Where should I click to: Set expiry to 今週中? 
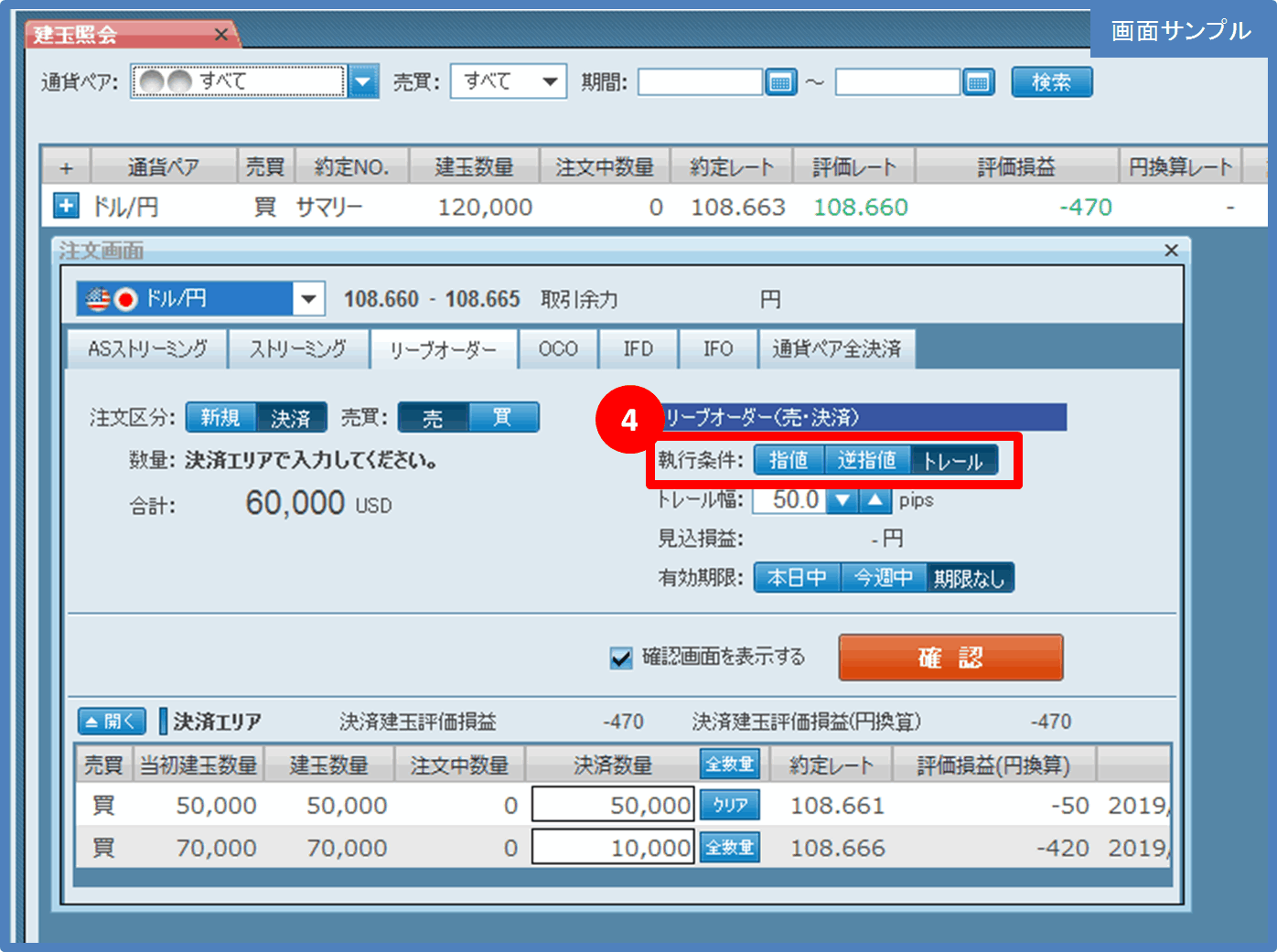click(883, 578)
